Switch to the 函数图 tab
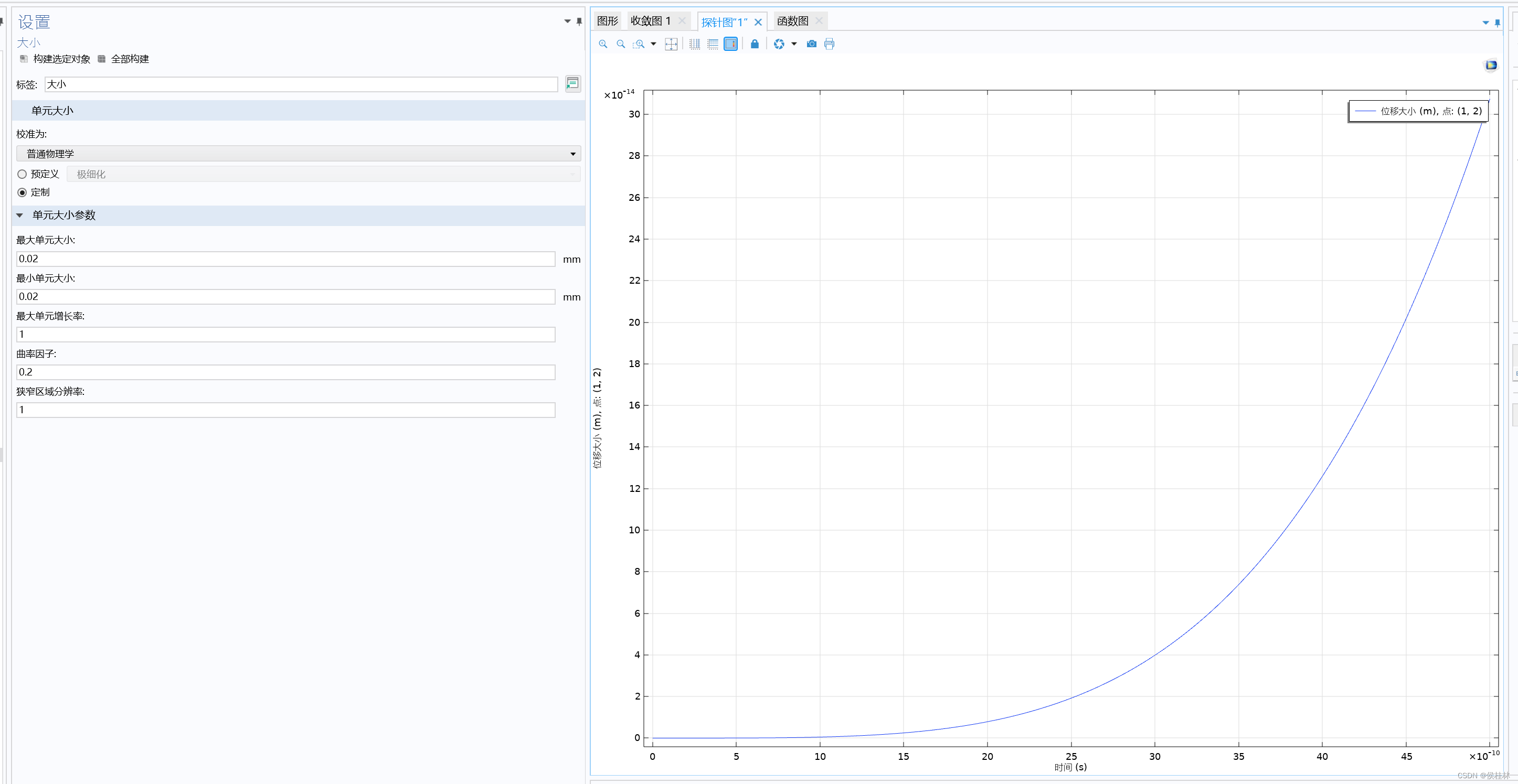The width and height of the screenshot is (1518, 784). tap(792, 21)
